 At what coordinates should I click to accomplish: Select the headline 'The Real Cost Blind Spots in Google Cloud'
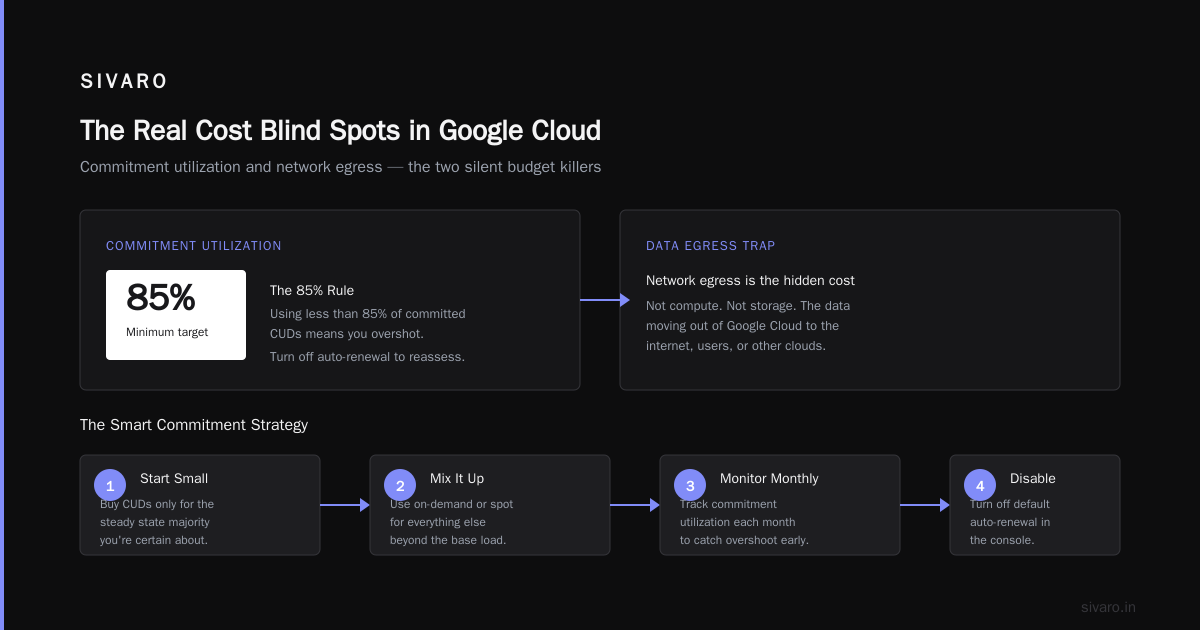coord(340,131)
